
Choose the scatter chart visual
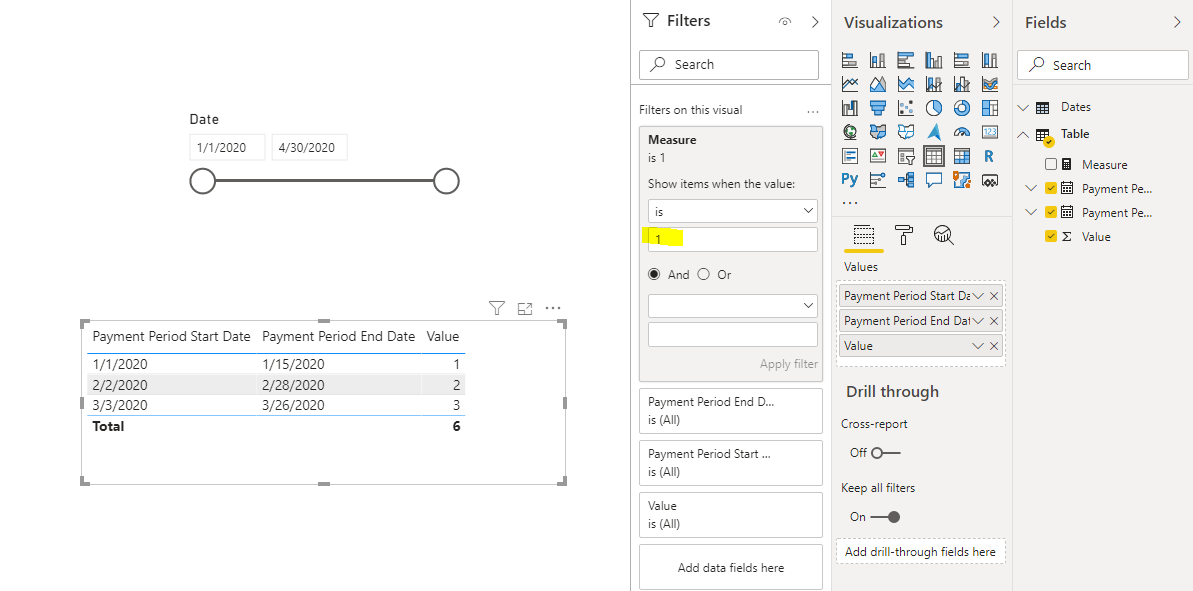click(x=905, y=108)
